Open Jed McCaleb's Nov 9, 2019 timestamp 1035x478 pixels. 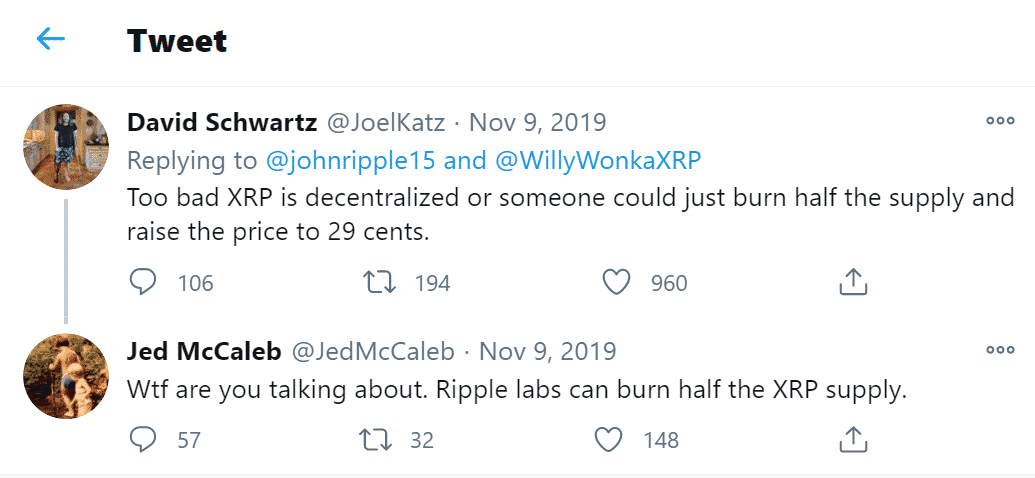pos(548,352)
